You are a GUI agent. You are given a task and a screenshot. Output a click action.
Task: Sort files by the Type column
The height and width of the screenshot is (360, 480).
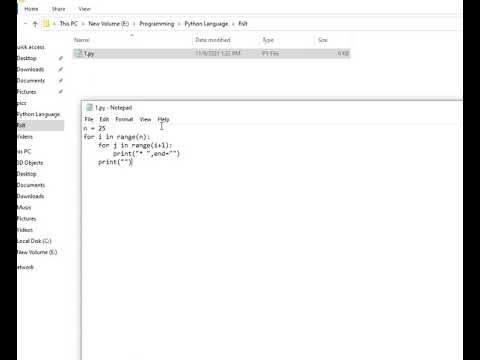pos(268,40)
